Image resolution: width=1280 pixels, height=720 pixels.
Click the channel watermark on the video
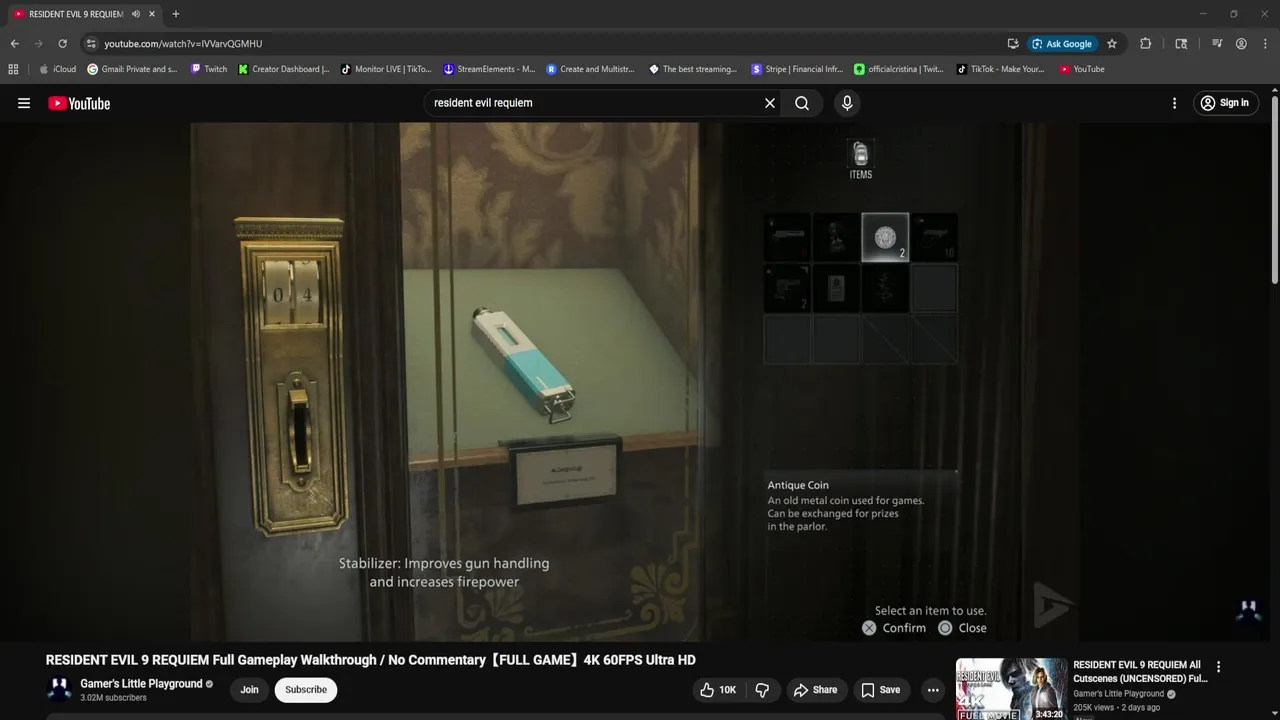click(1249, 610)
